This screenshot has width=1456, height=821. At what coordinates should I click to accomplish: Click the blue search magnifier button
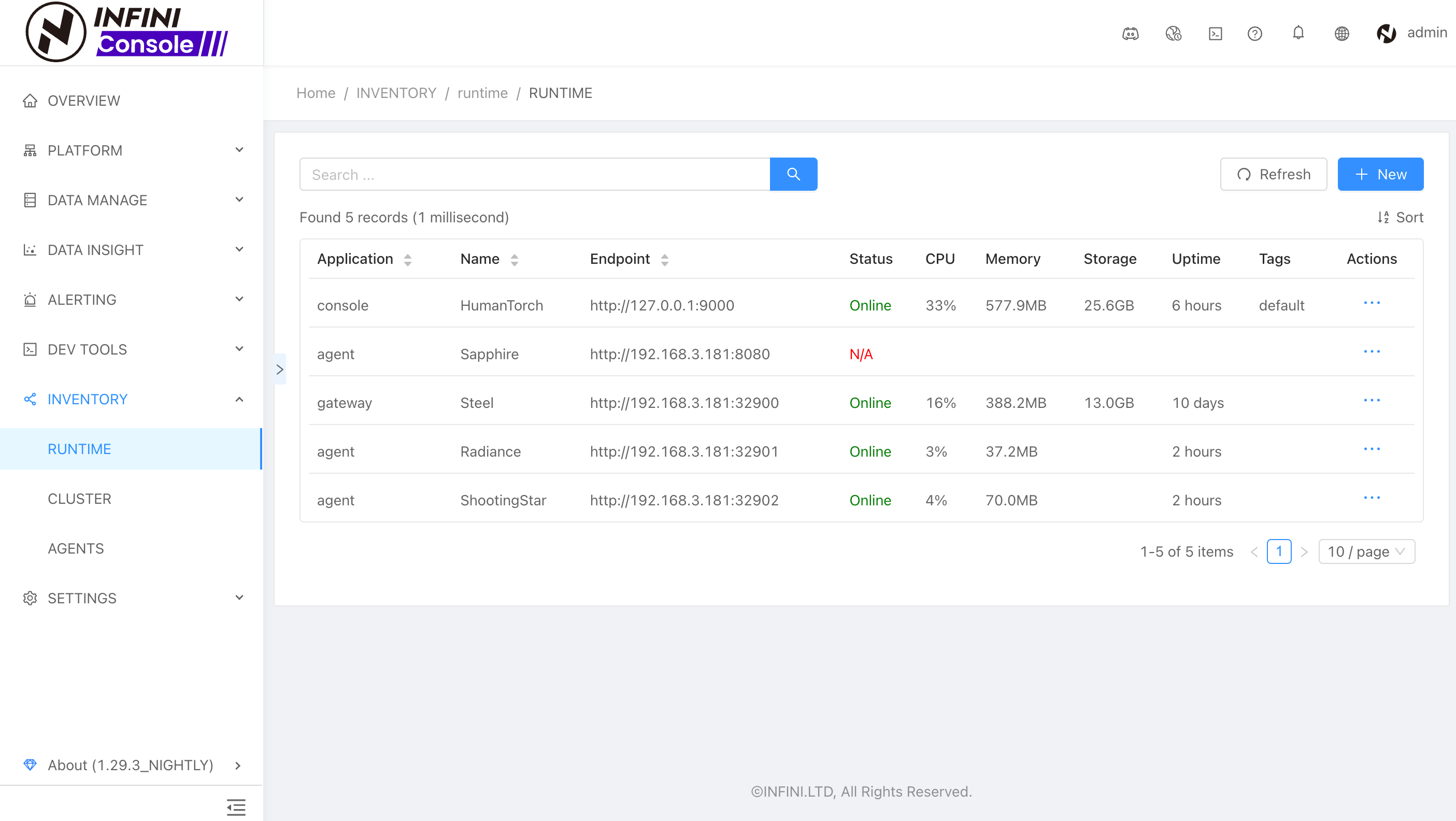tap(793, 174)
